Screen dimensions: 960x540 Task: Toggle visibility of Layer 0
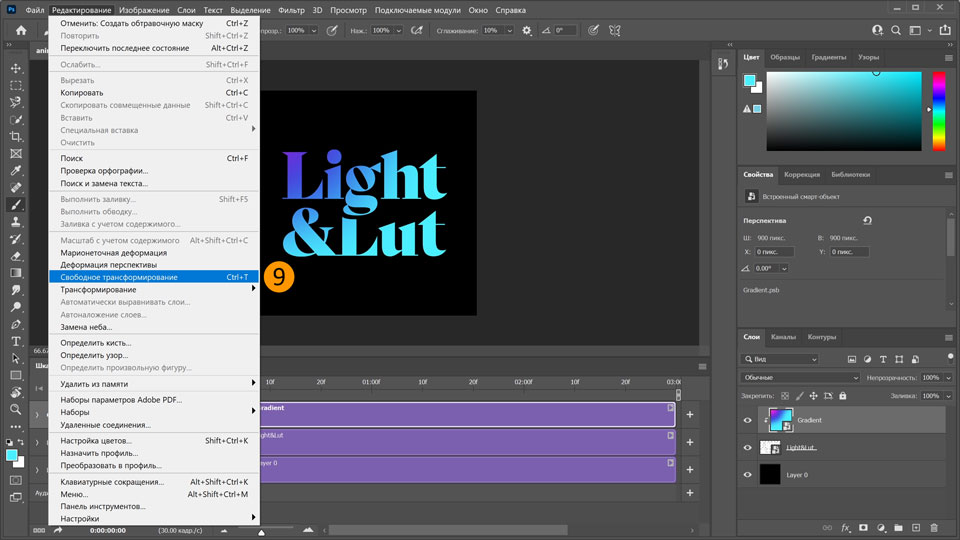click(747, 475)
